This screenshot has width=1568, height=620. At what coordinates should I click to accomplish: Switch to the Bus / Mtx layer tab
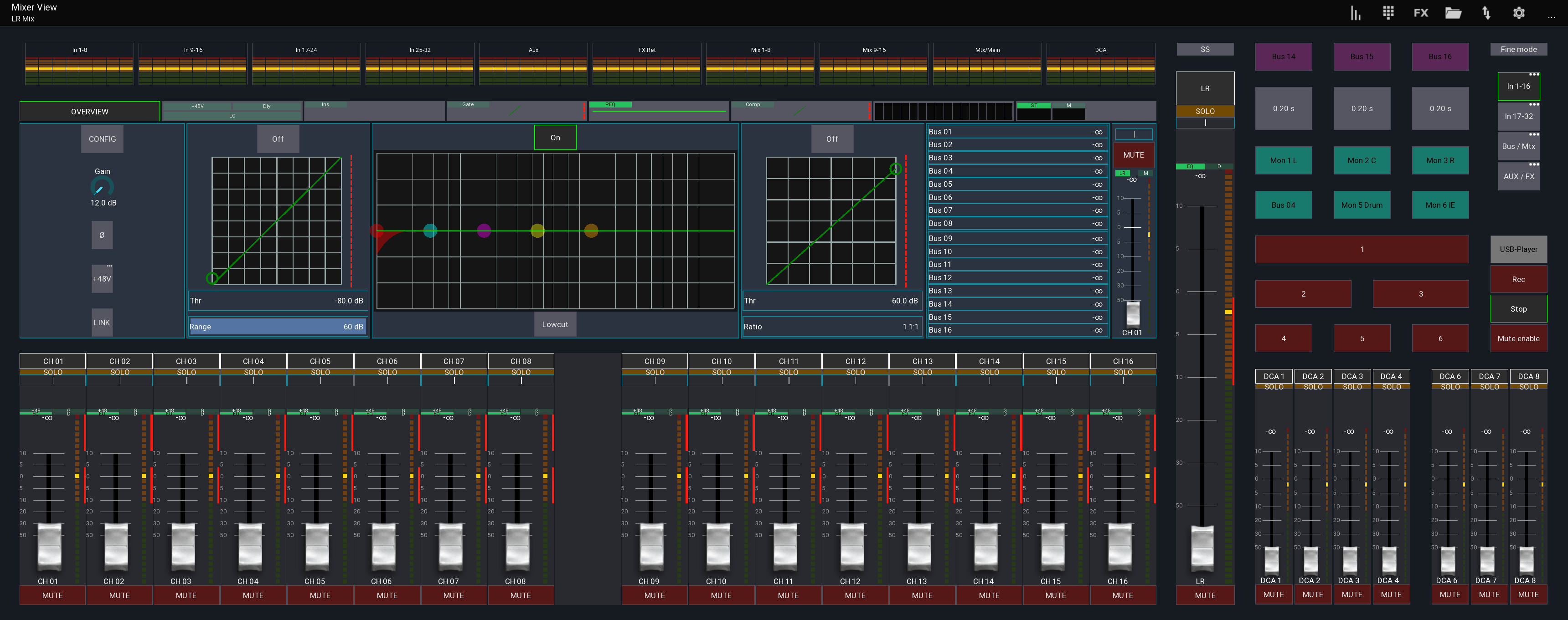point(1519,146)
